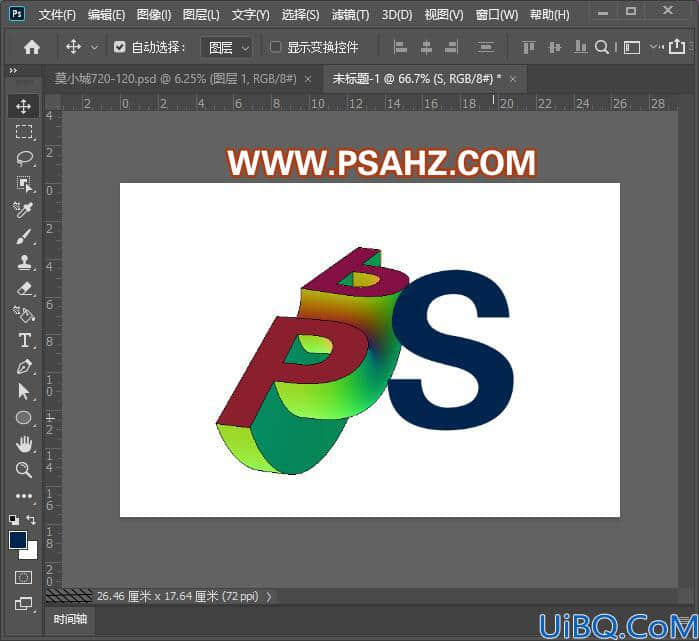Open the 编辑(E) menu
The image size is (699, 641).
click(106, 15)
